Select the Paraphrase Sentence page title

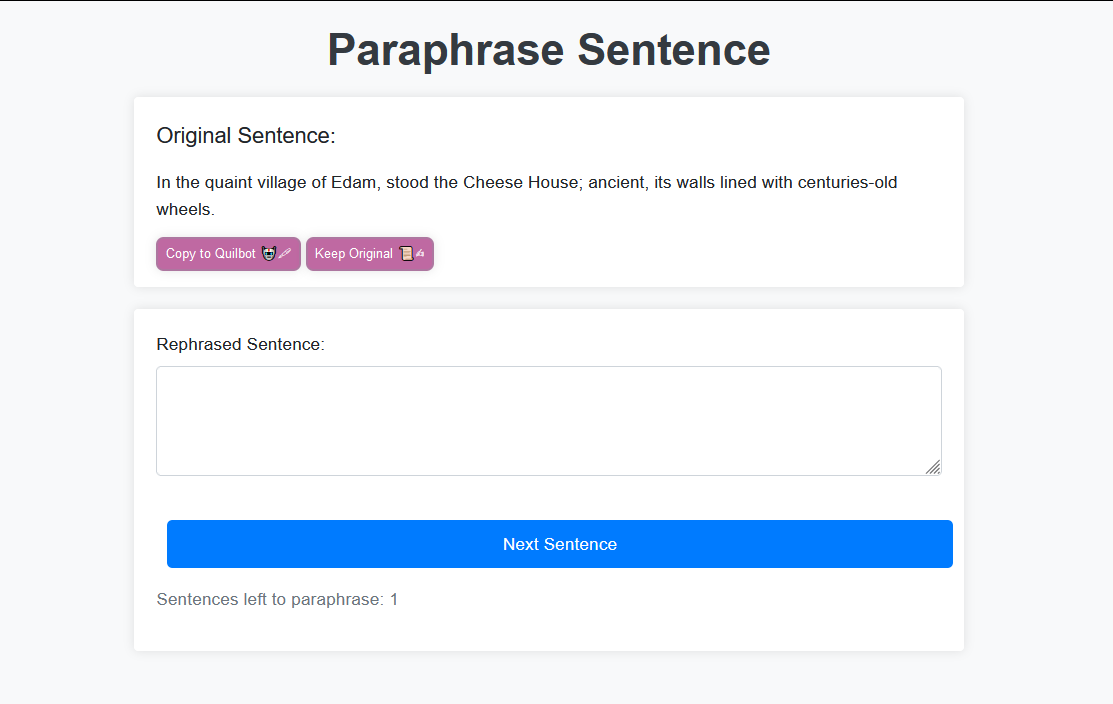point(549,49)
